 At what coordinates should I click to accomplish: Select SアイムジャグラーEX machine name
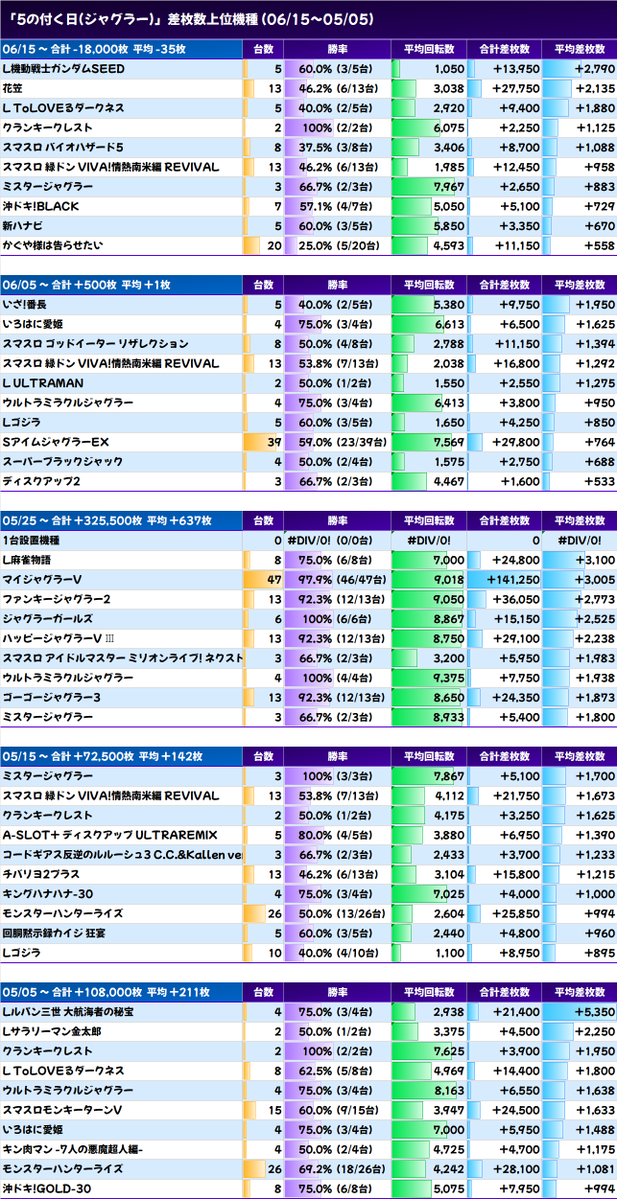(x=57, y=442)
